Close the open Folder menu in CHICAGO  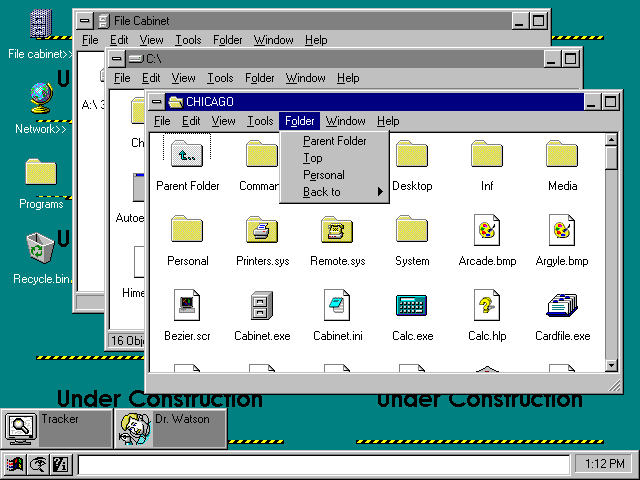pos(300,121)
